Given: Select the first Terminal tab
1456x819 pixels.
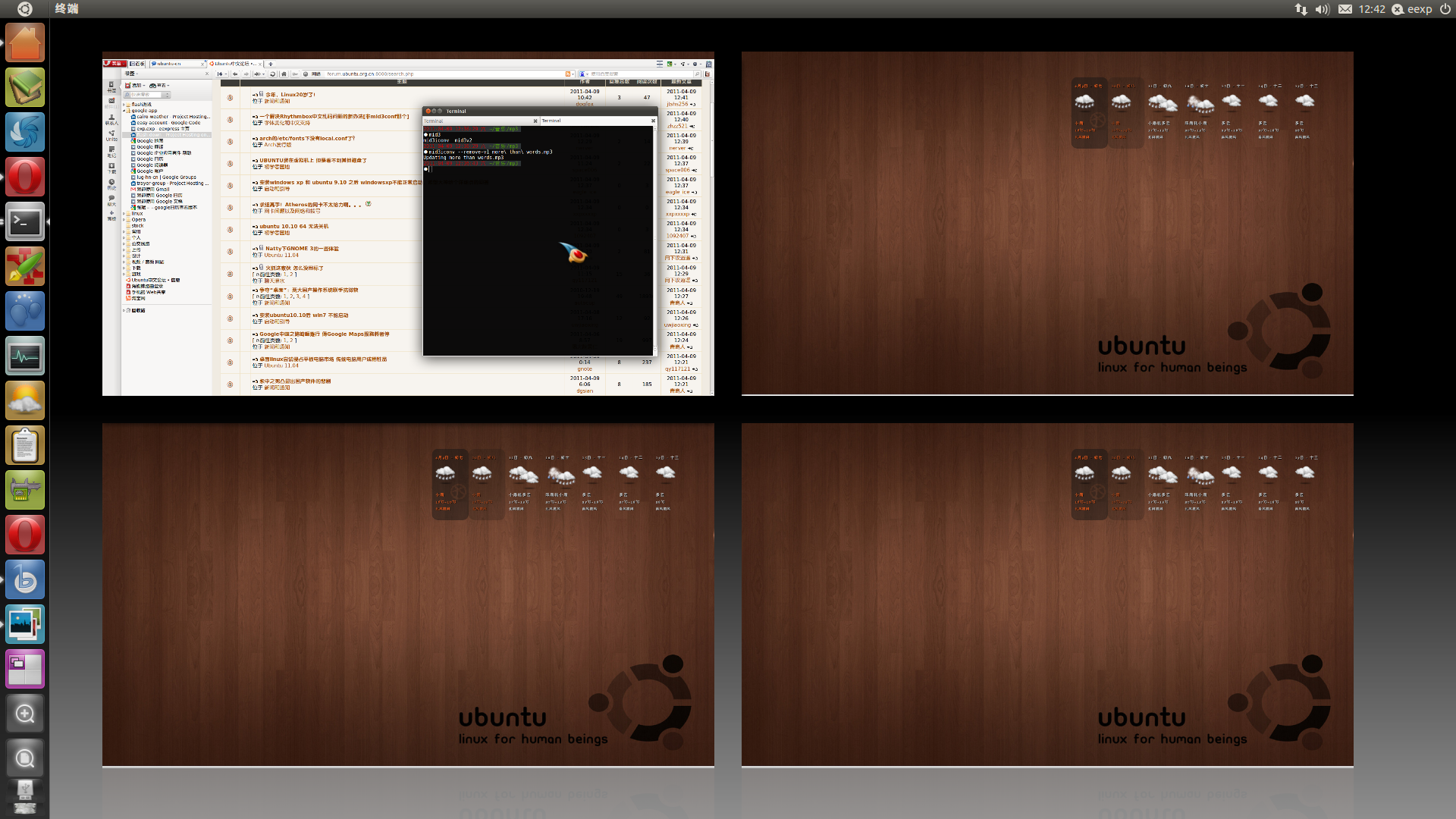Looking at the screenshot, I should point(481,121).
